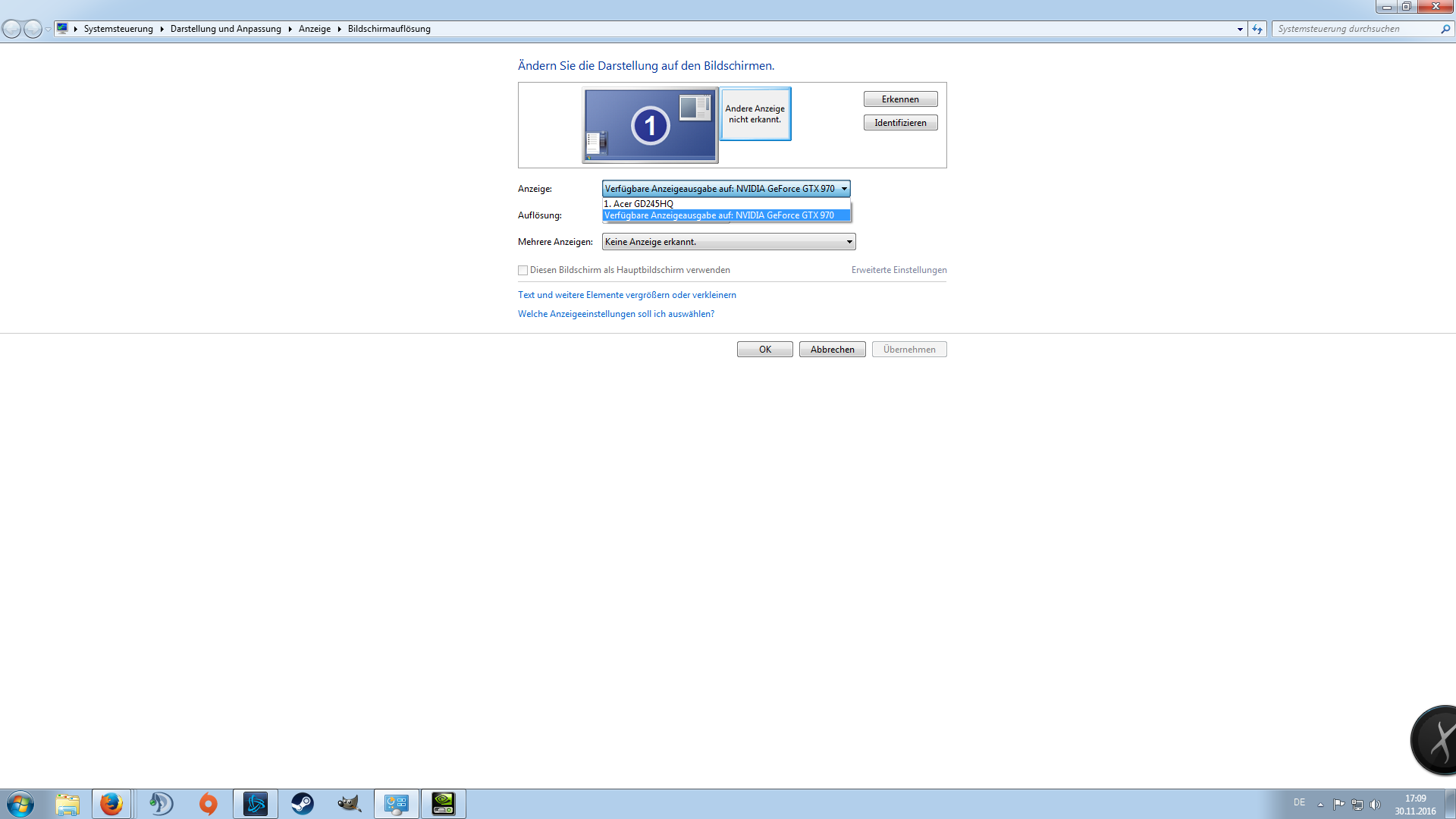This screenshot has height=819, width=1456.
Task: Open Firefox from the taskbar
Action: [111, 804]
